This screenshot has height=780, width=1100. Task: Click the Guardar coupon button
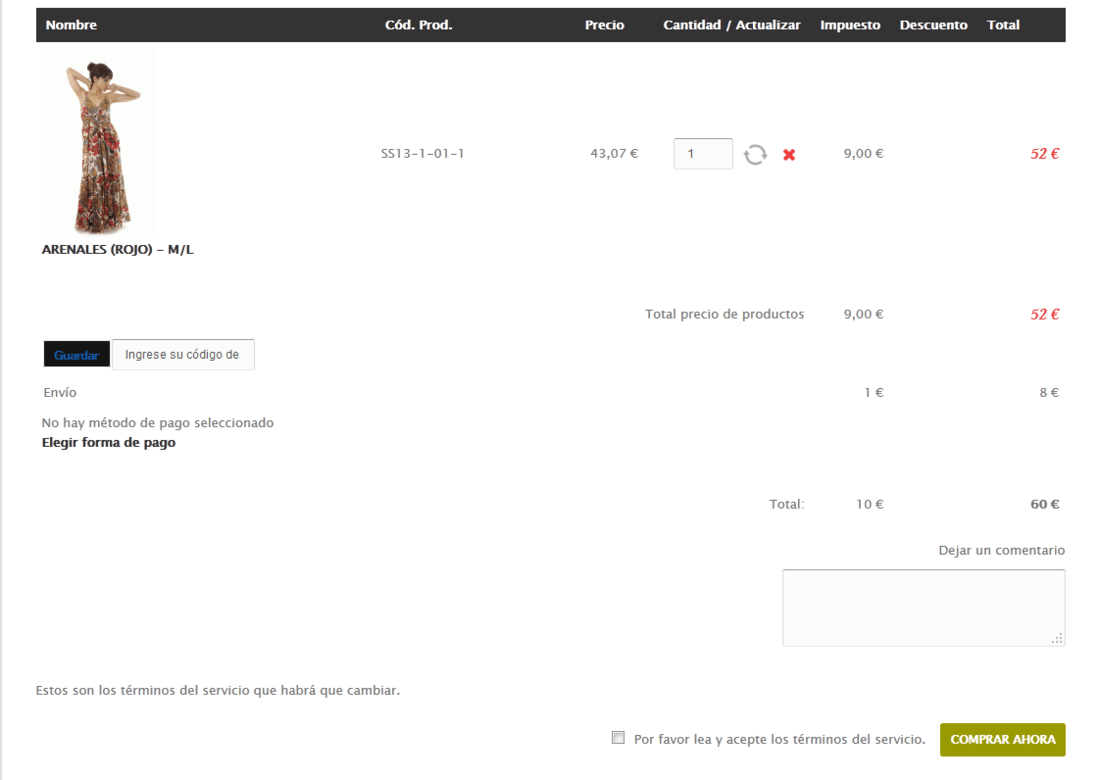(x=76, y=355)
